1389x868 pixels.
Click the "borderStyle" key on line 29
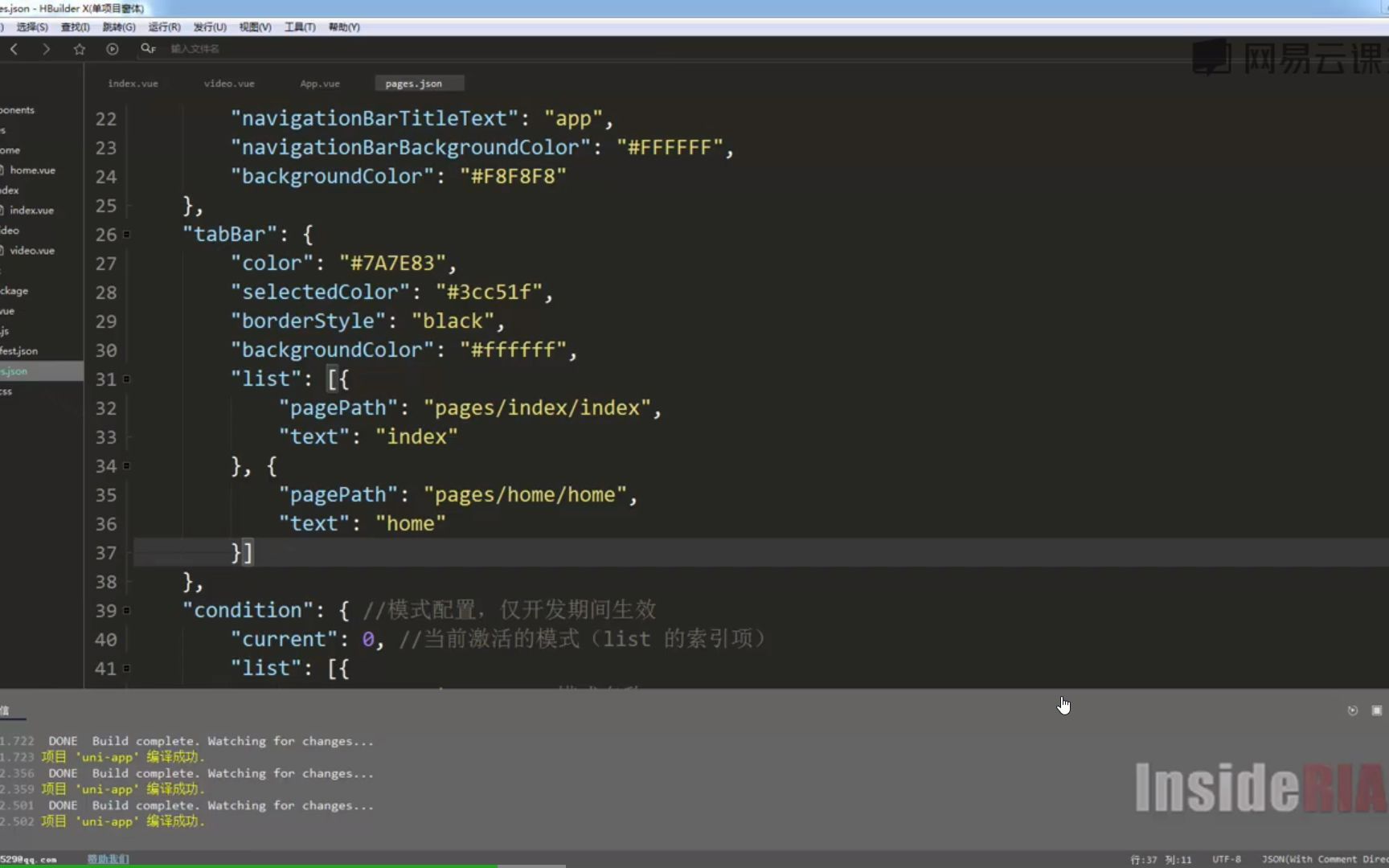coord(308,321)
